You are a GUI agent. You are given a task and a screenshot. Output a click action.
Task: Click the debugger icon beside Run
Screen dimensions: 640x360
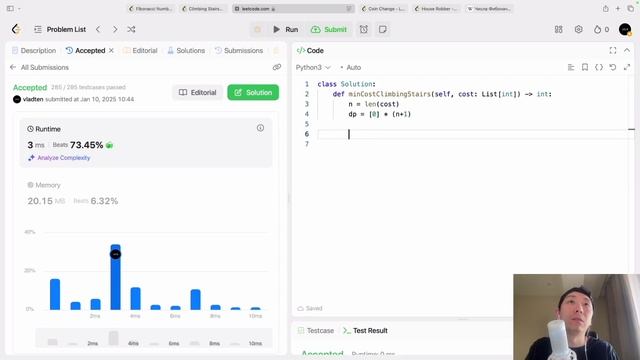(258, 29)
